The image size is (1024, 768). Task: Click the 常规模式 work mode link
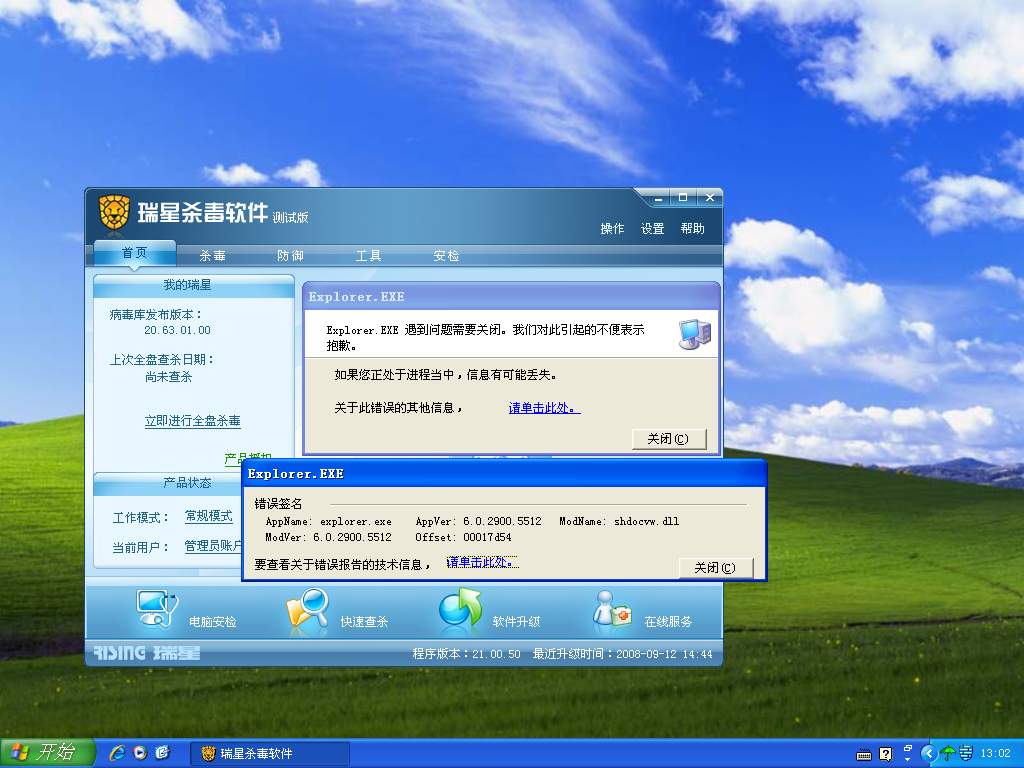pyautogui.click(x=208, y=516)
